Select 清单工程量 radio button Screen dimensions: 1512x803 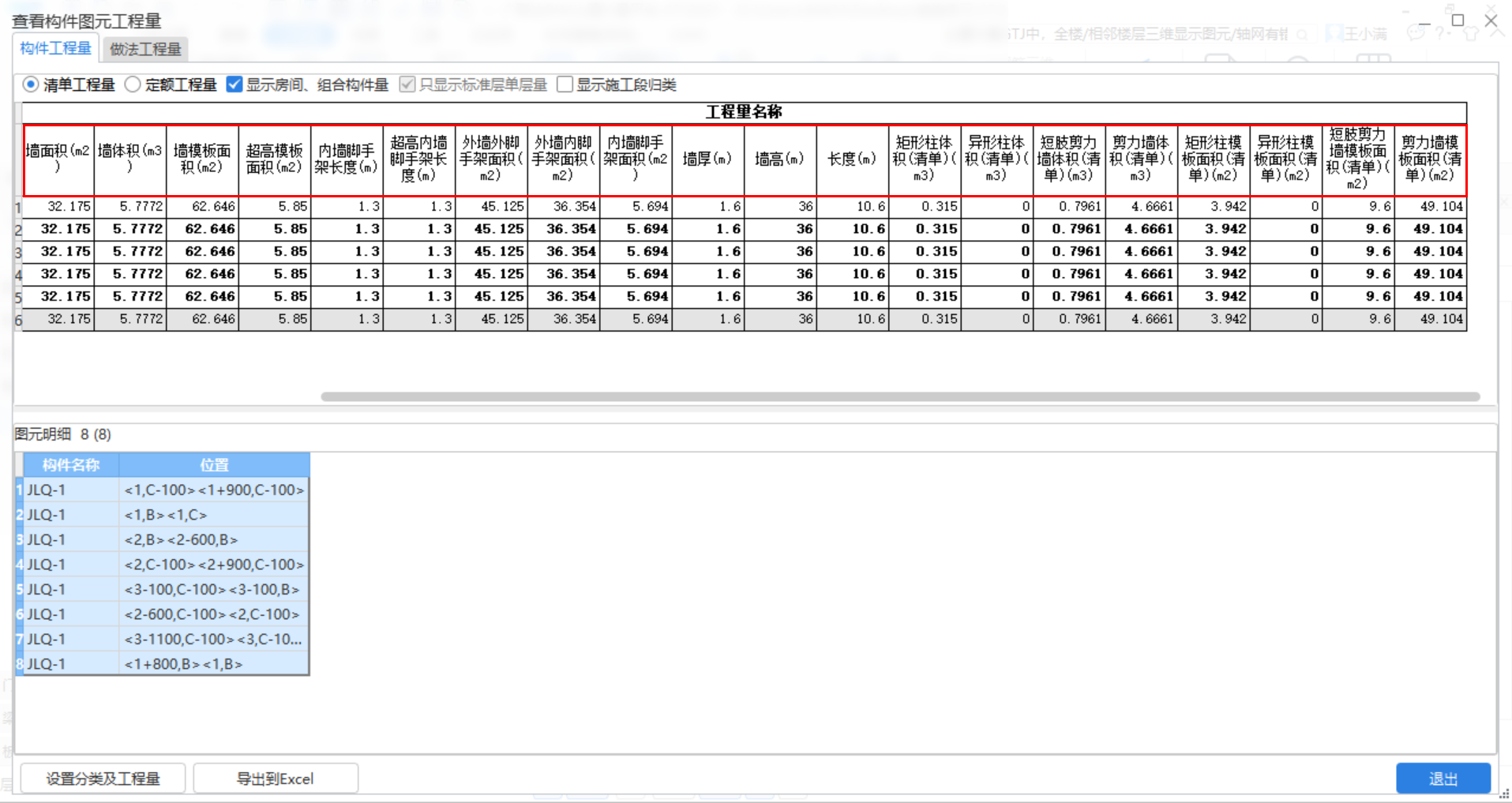[31, 84]
